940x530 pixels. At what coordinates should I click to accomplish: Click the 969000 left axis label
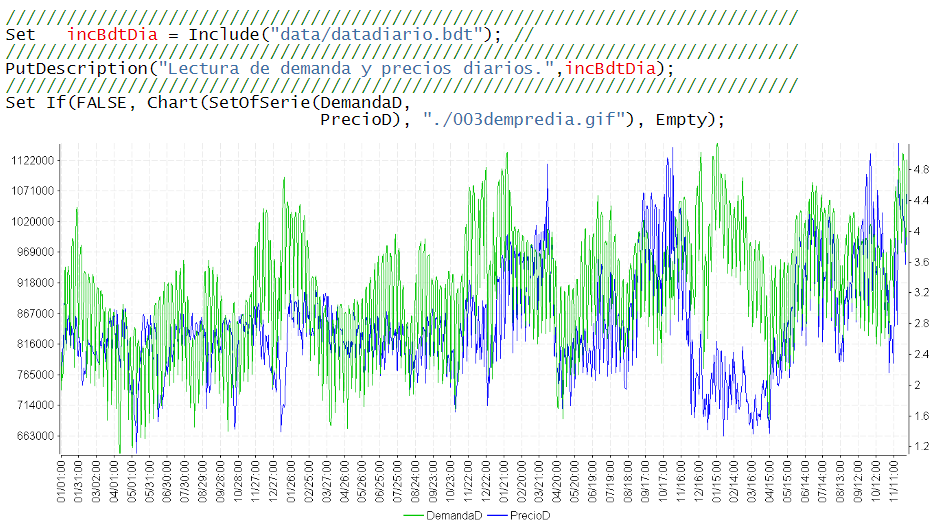(35, 252)
